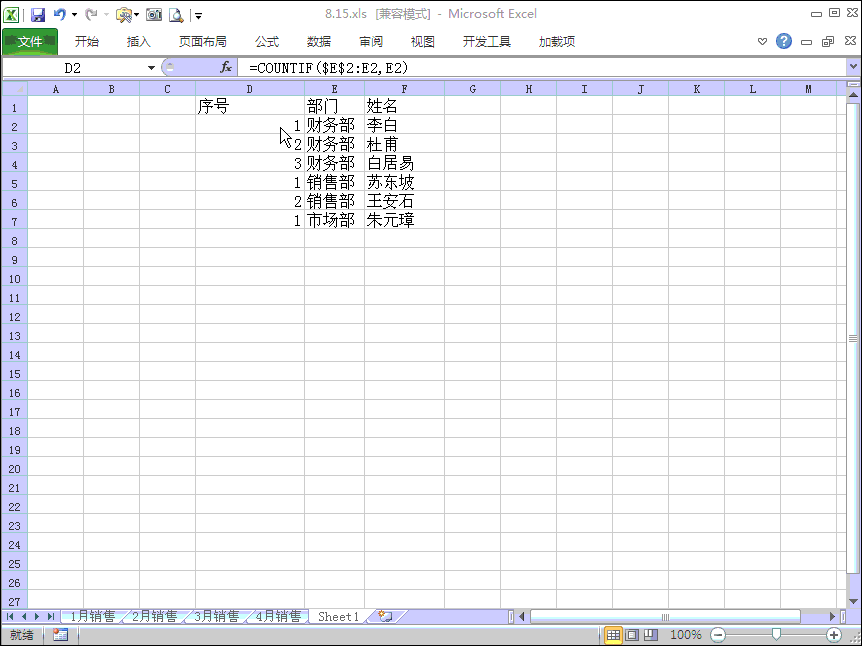Image resolution: width=862 pixels, height=646 pixels.
Task: Switch to the 4月销售 sheet tab
Action: [x=278, y=616]
